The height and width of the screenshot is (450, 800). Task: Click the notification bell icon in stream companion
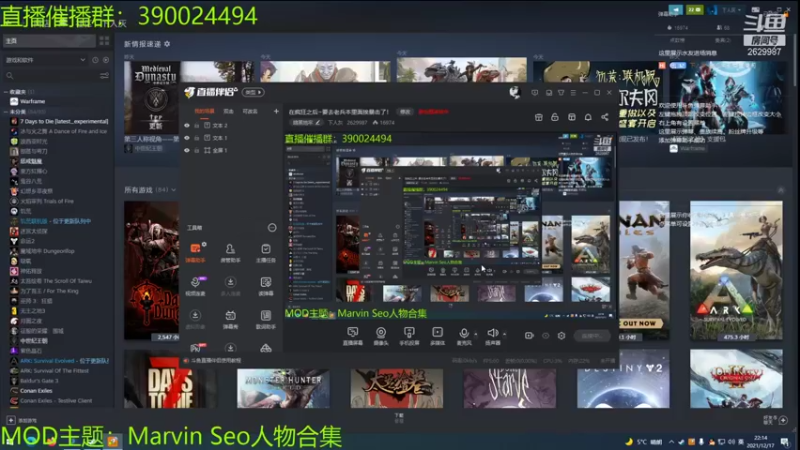588,117
